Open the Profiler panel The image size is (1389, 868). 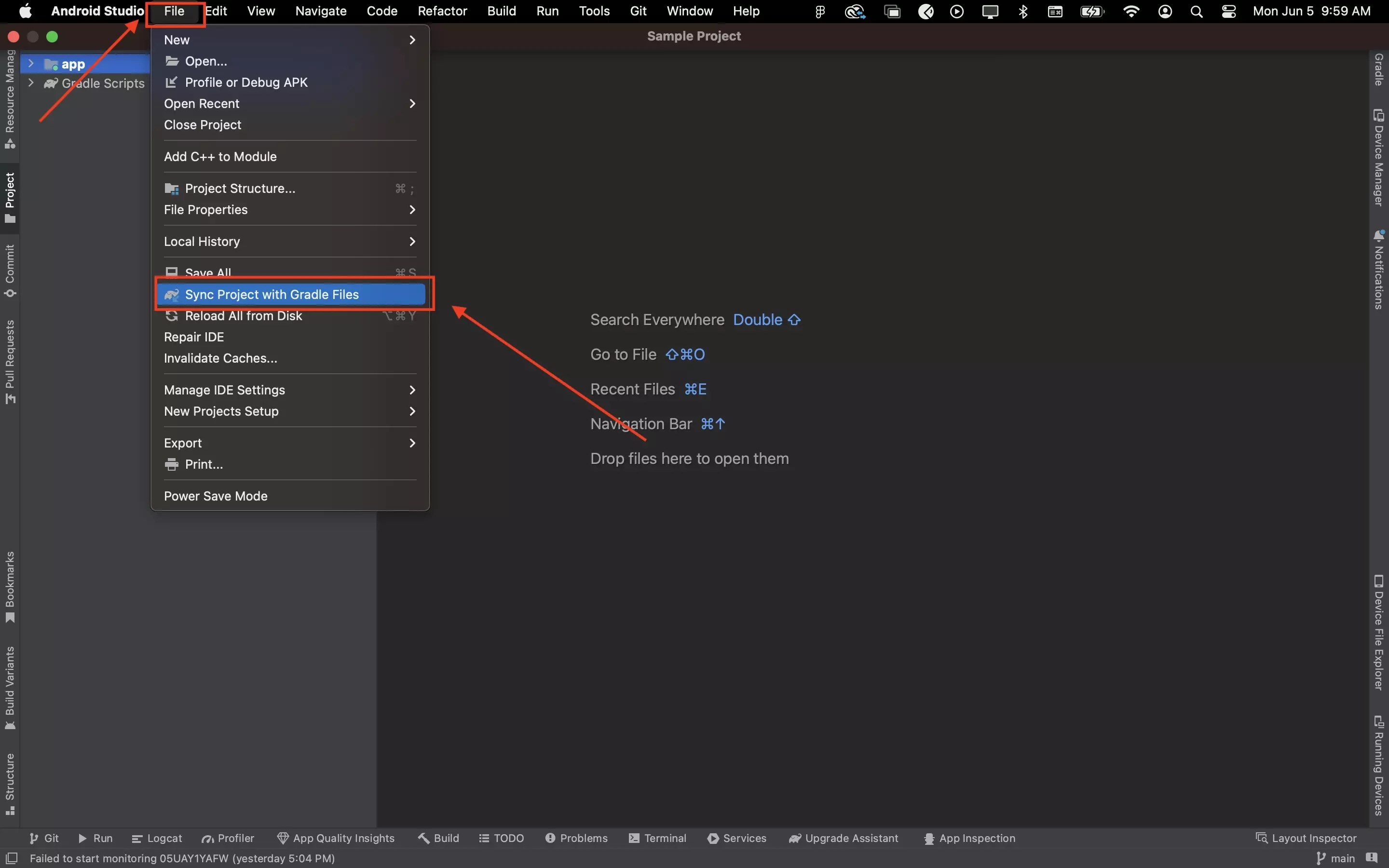pyautogui.click(x=228, y=838)
